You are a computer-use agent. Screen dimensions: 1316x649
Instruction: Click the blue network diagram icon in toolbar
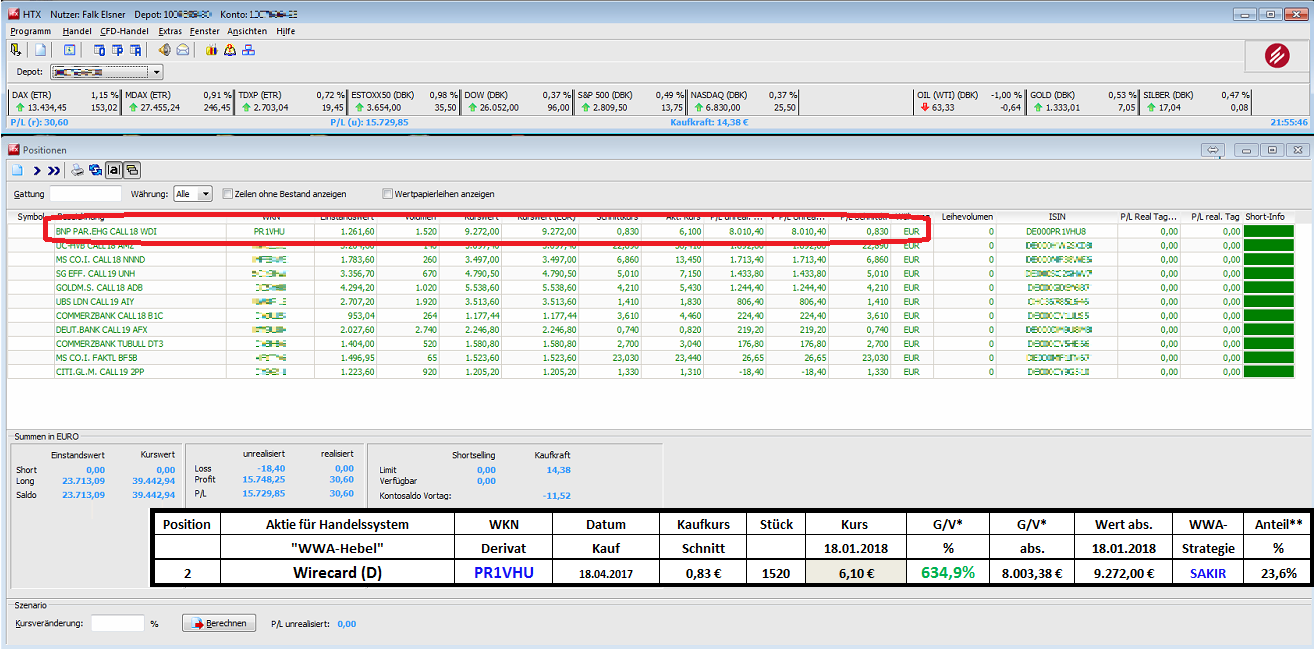[x=248, y=49]
